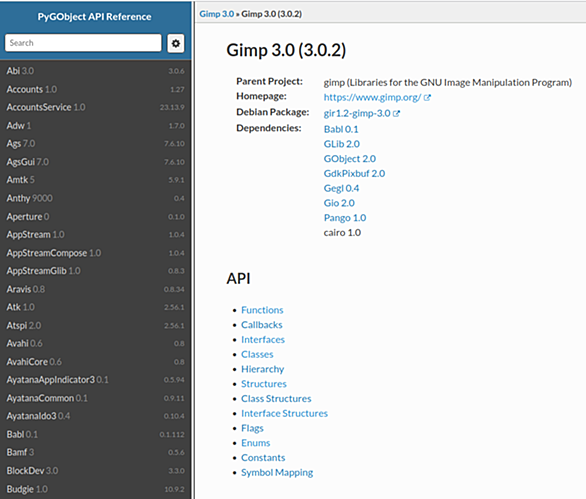Select AppStream 1.0 in the sidebar
The height and width of the screenshot is (499, 586).
click(95, 235)
